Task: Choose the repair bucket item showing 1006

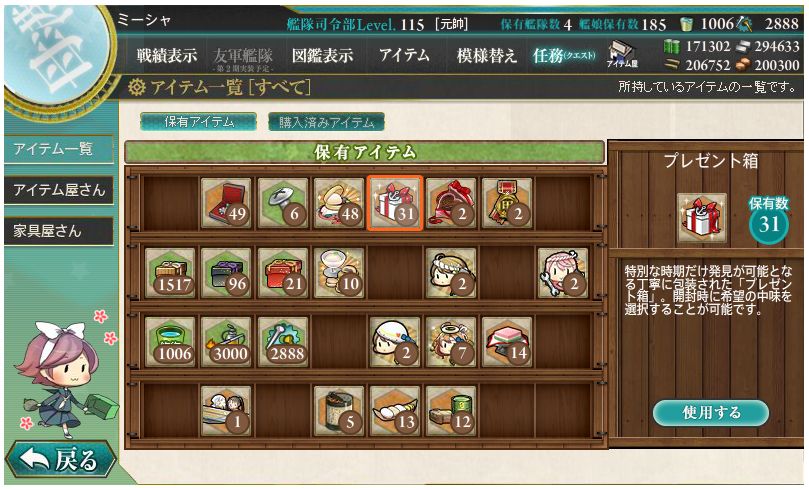Action: coord(170,342)
